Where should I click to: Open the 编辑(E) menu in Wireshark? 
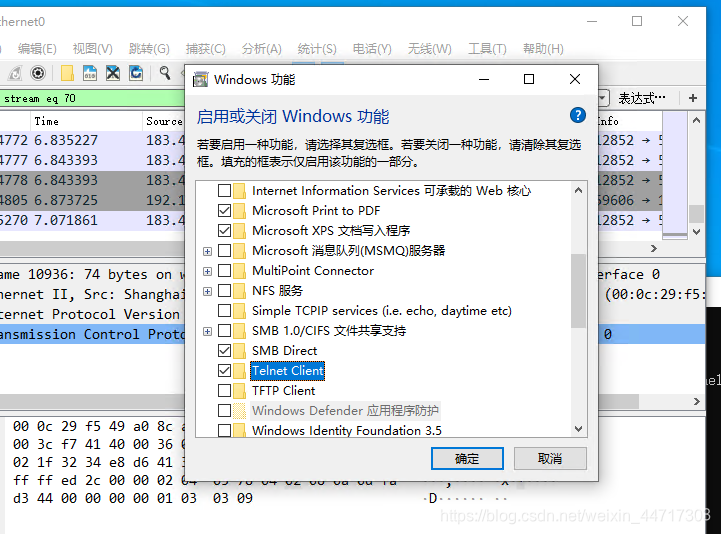pos(37,49)
